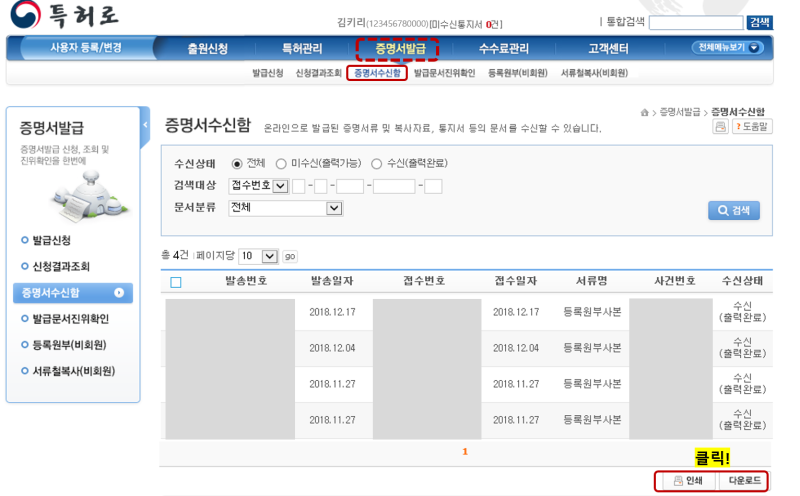This screenshot has width=800, height=496.
Task: Click 발급문서진위확인 in the left sidebar
Action: (71, 319)
